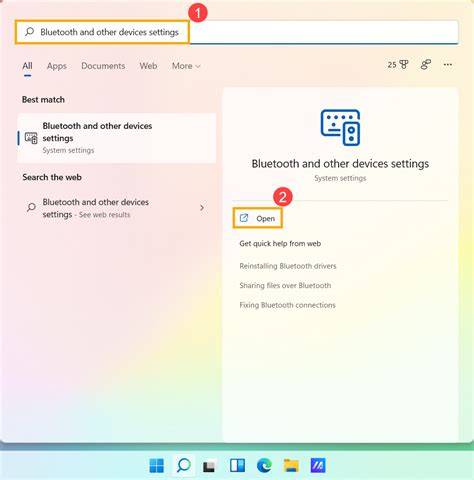
Task: Open Task View from taskbar
Action: (x=210, y=466)
